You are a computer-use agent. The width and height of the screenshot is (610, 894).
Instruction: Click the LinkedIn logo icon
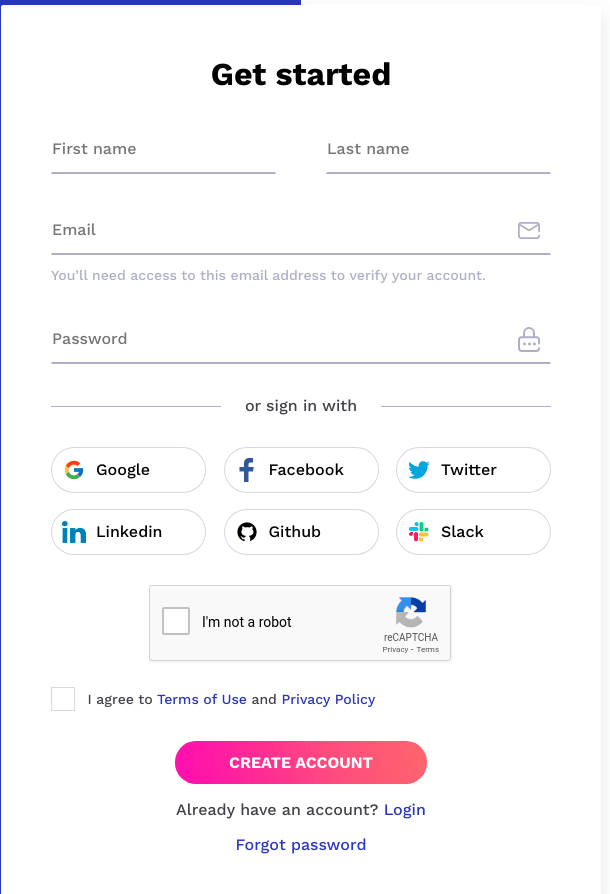74,532
